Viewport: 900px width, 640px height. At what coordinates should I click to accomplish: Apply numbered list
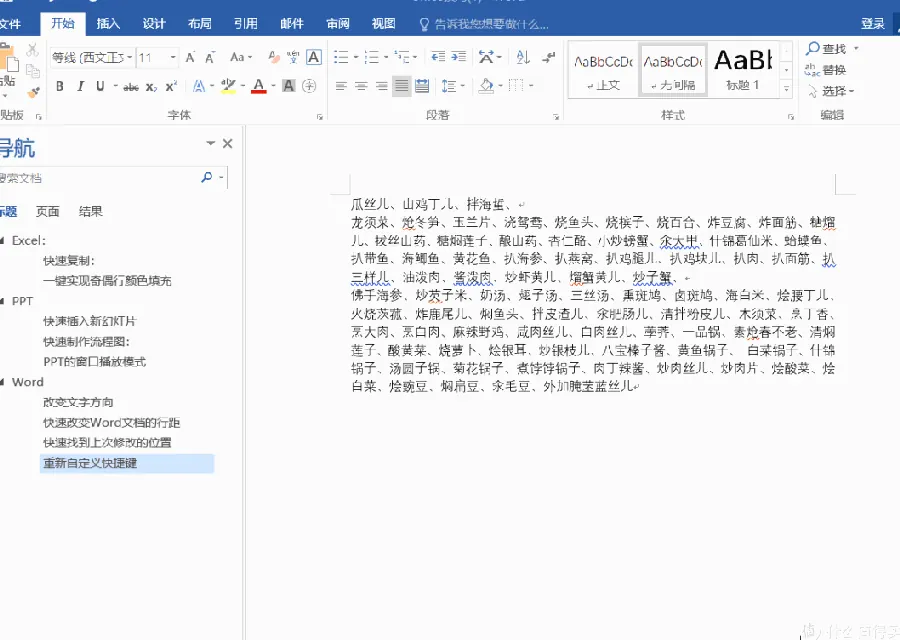click(x=371, y=57)
